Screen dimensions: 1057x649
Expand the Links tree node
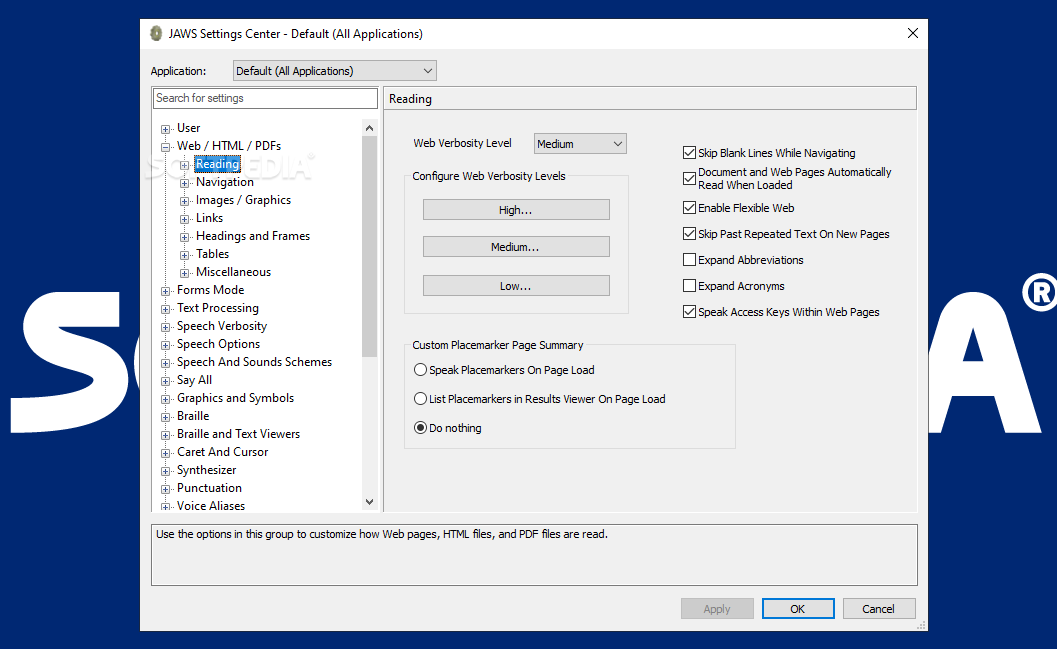click(x=184, y=219)
